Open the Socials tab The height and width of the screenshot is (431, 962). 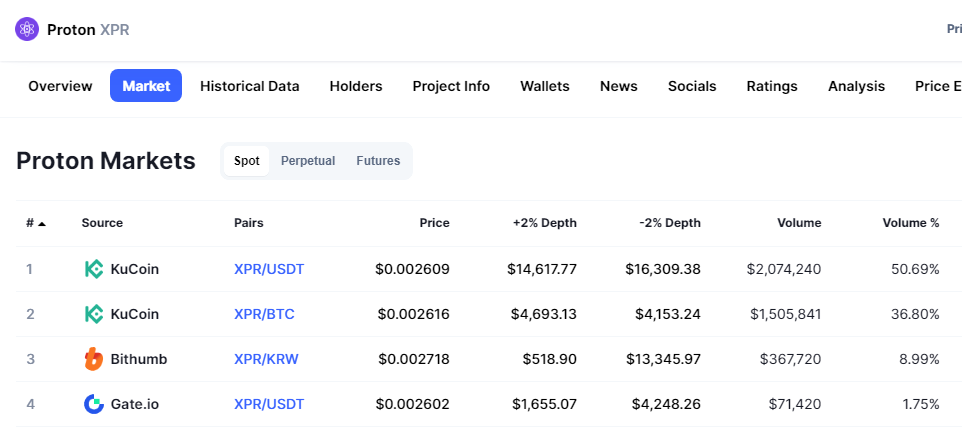[692, 86]
